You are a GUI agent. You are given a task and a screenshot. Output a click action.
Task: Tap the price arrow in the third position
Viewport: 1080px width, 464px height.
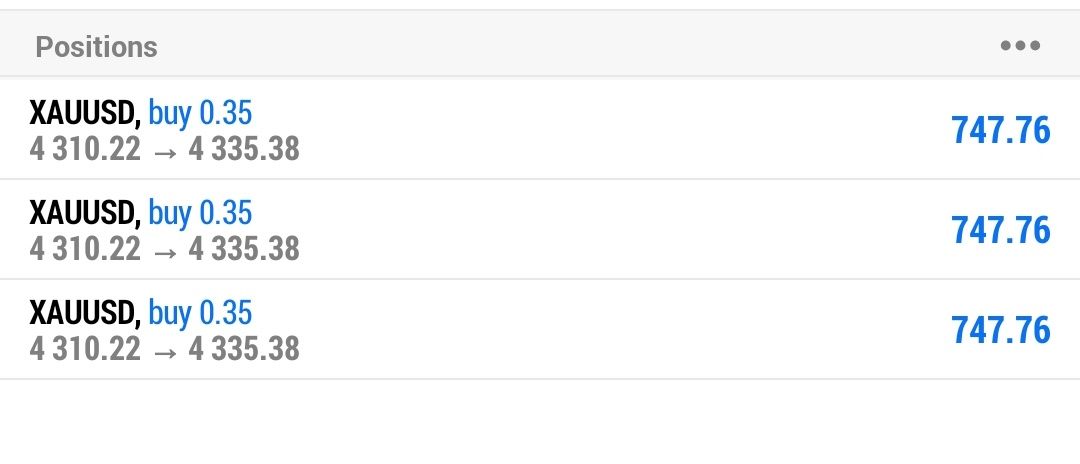165,349
